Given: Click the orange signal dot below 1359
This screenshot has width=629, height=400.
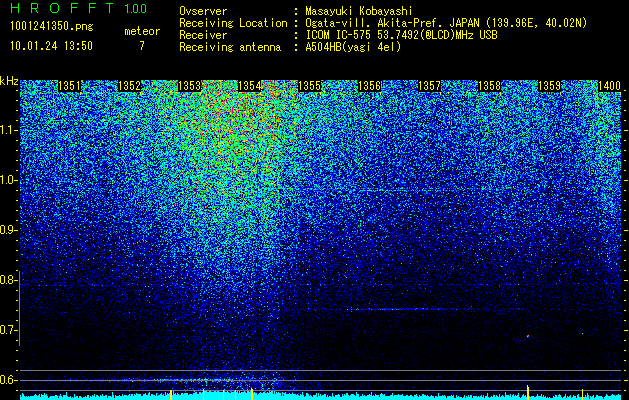Looking at the screenshot, I should tap(528, 336).
